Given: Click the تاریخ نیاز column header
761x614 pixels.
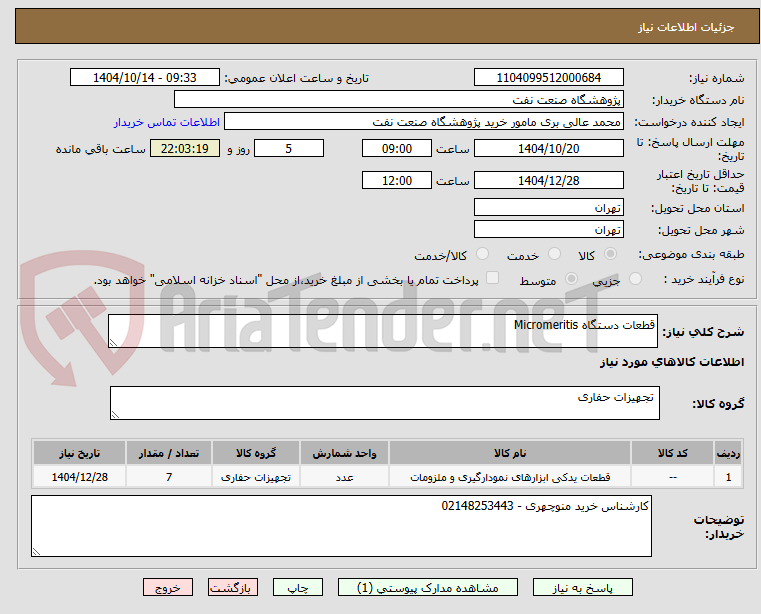Looking at the screenshot, I should pyautogui.click(x=80, y=453).
